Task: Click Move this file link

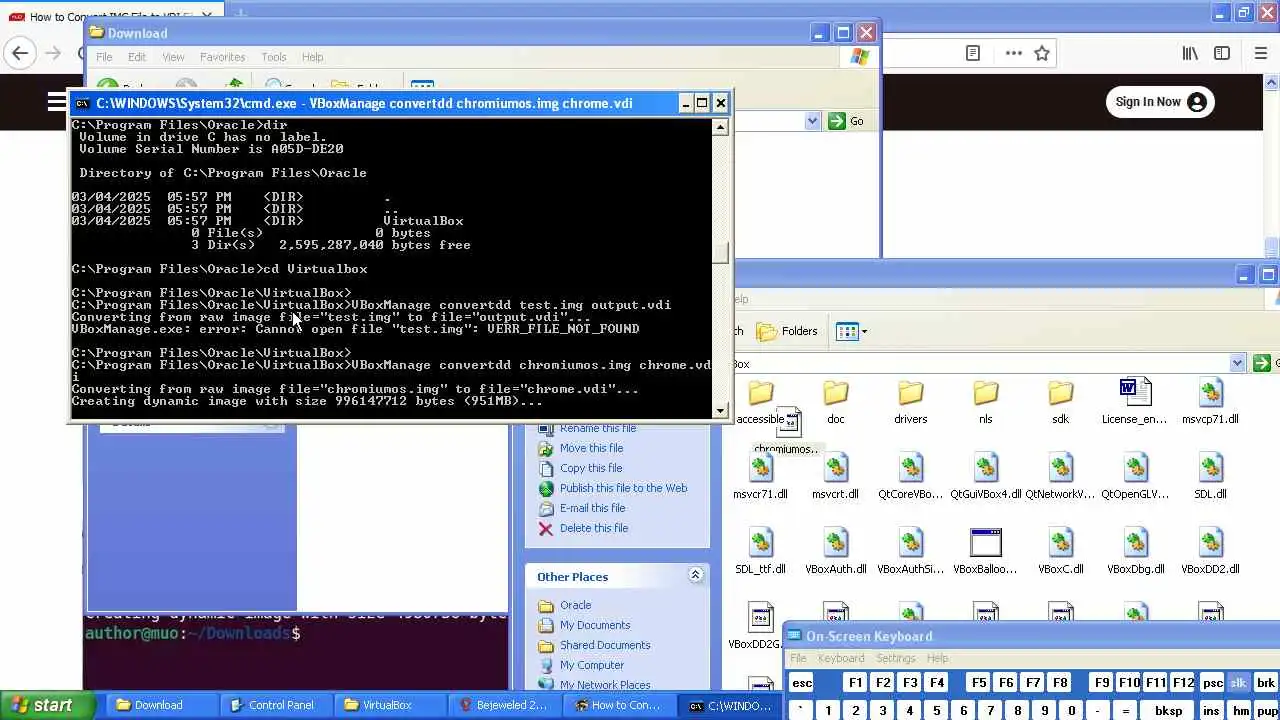Action: (x=591, y=448)
